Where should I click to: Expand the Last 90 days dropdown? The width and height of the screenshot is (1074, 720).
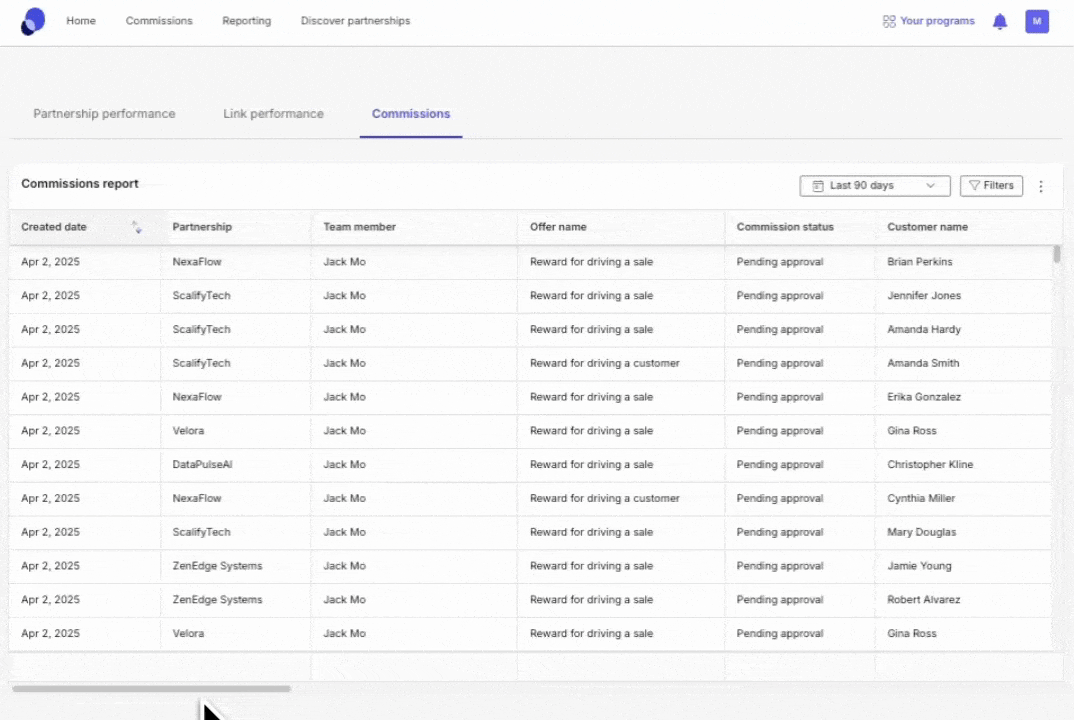875,186
